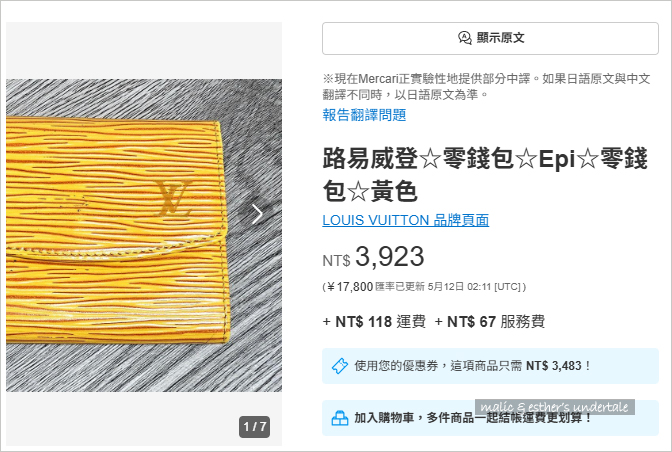Viewport: 672px width, 452px height.
Task: Click the Mercari translation notice text
Action: point(486,87)
